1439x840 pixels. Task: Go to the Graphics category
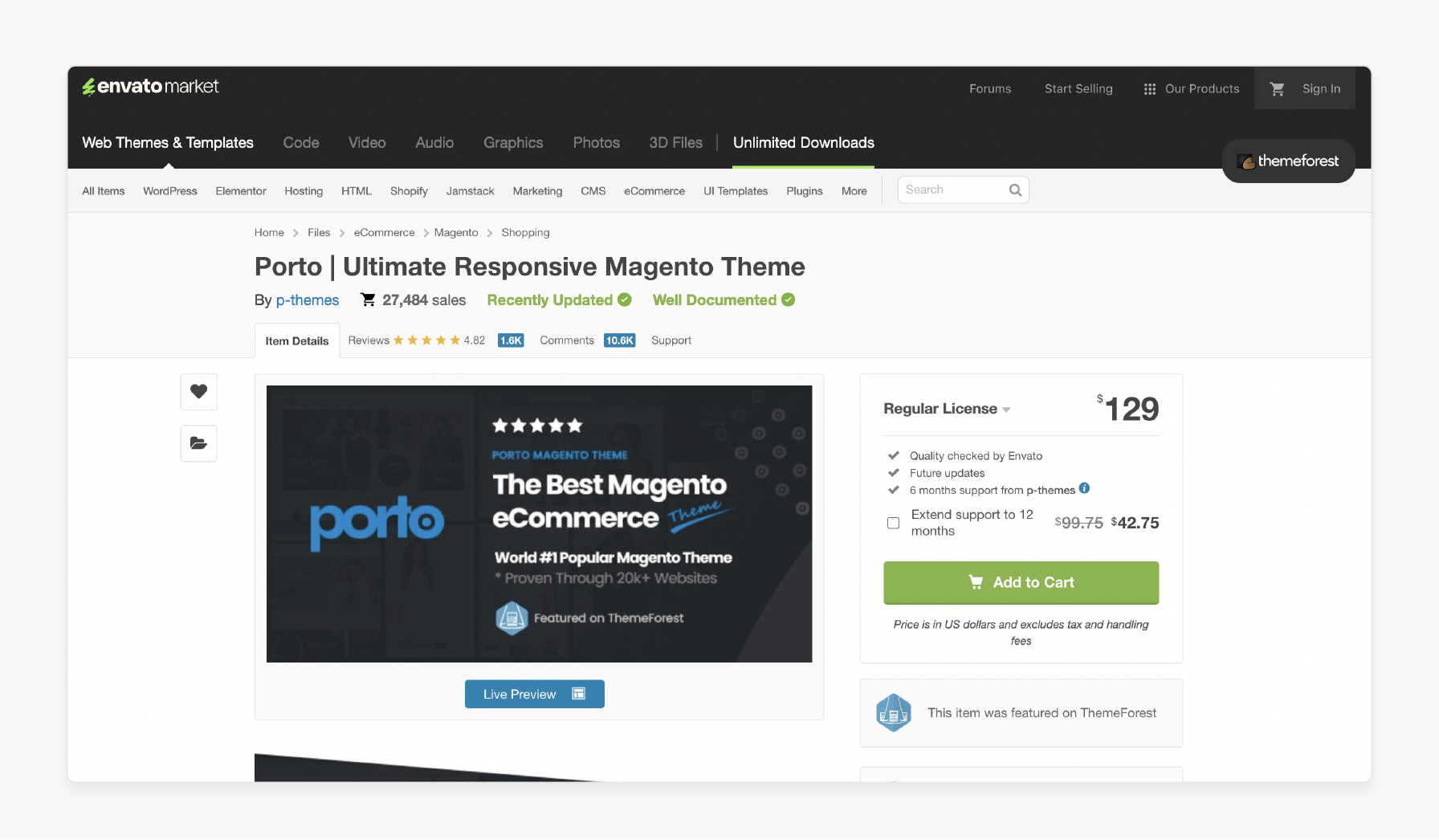coord(513,143)
